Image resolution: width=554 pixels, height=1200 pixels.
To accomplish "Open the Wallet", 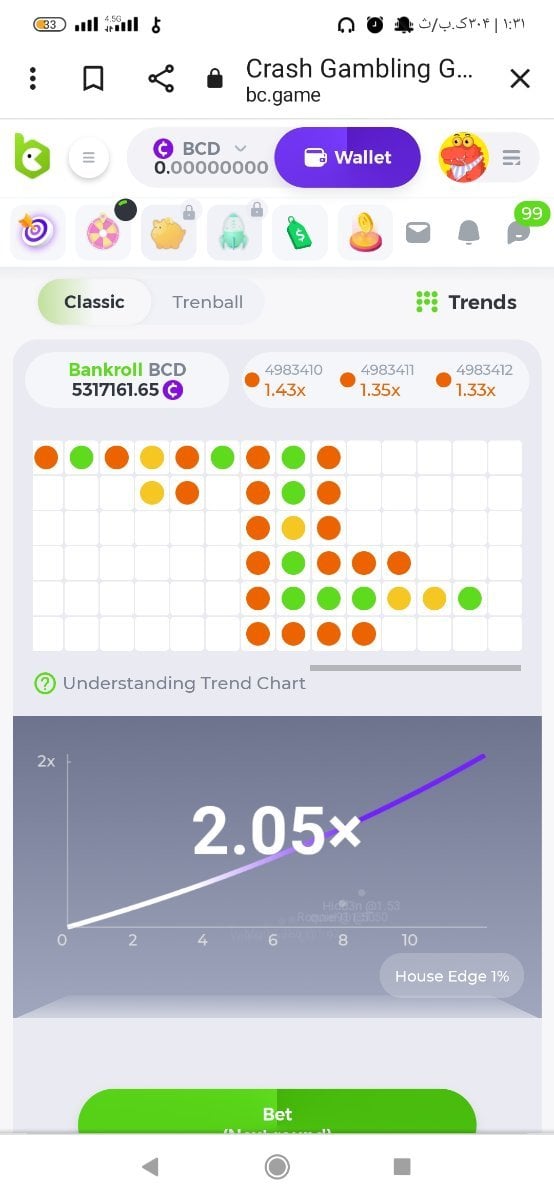I will [348, 157].
